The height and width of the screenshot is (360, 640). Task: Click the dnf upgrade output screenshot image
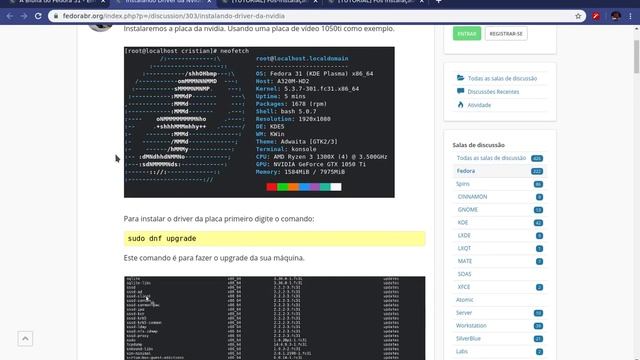pos(275,318)
